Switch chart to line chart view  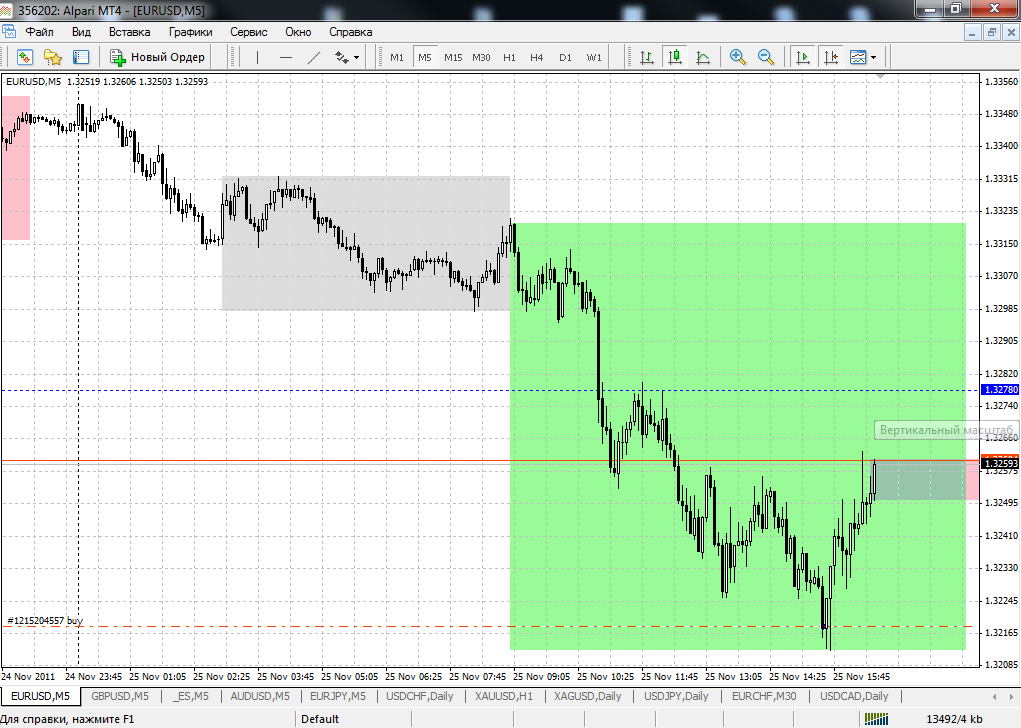(x=703, y=57)
